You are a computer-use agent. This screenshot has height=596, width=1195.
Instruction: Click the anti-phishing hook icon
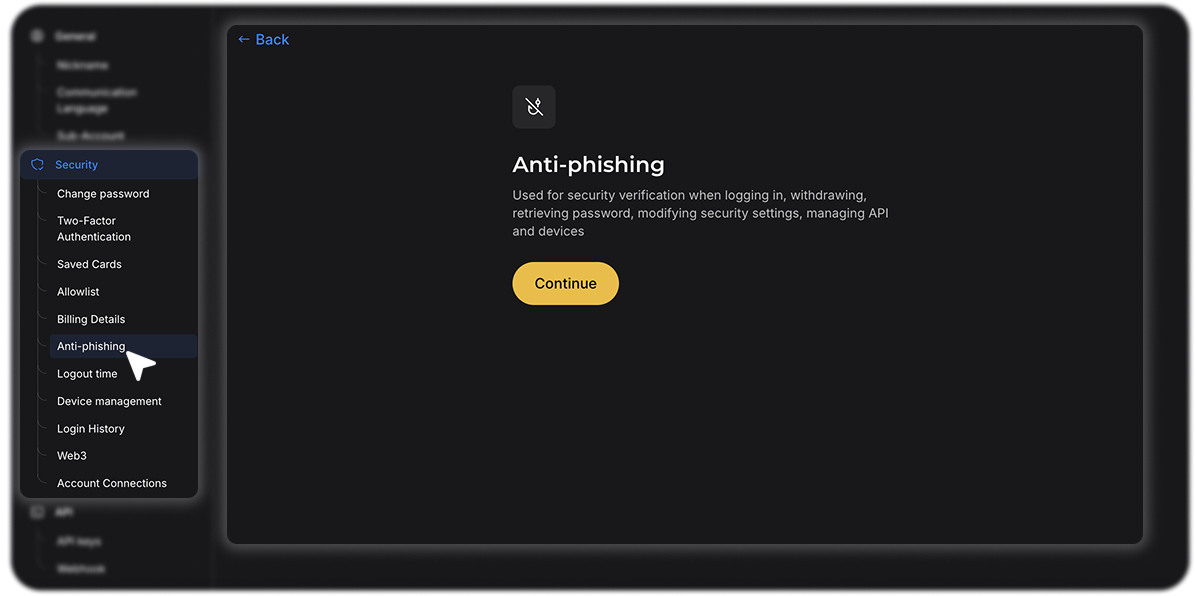point(534,107)
